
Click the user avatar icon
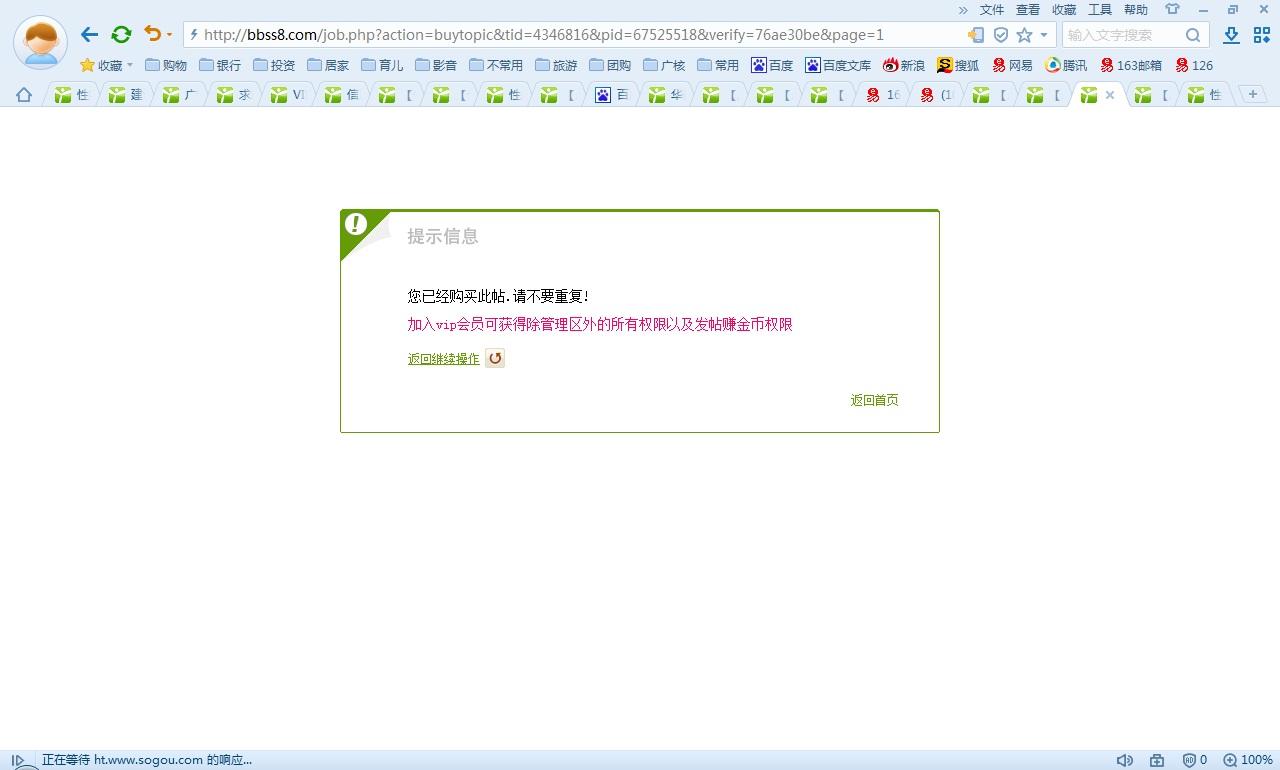pos(40,42)
